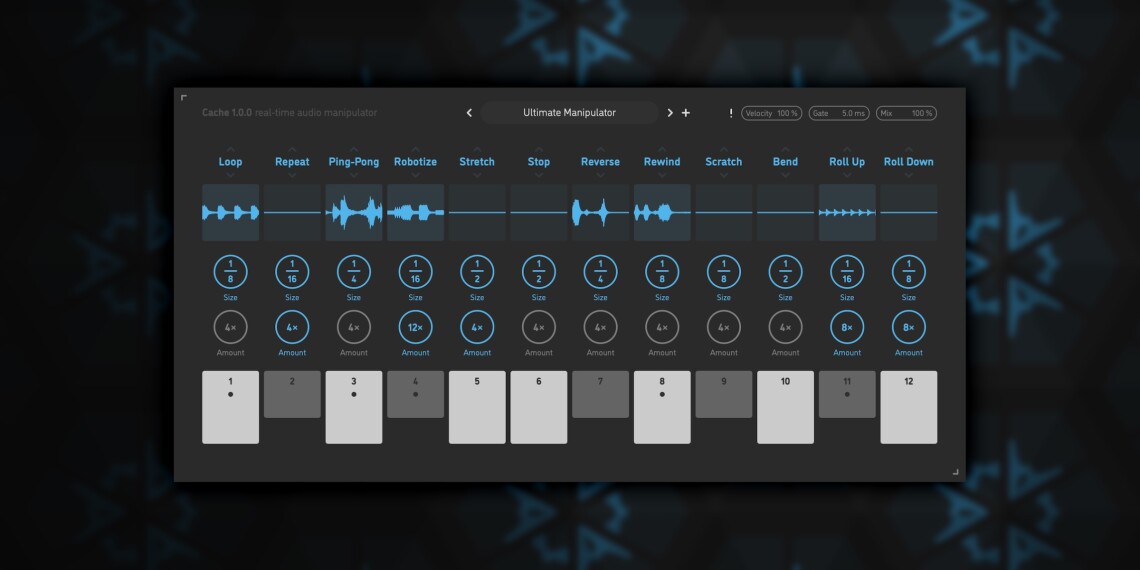Select the Rewind effect label

point(662,162)
